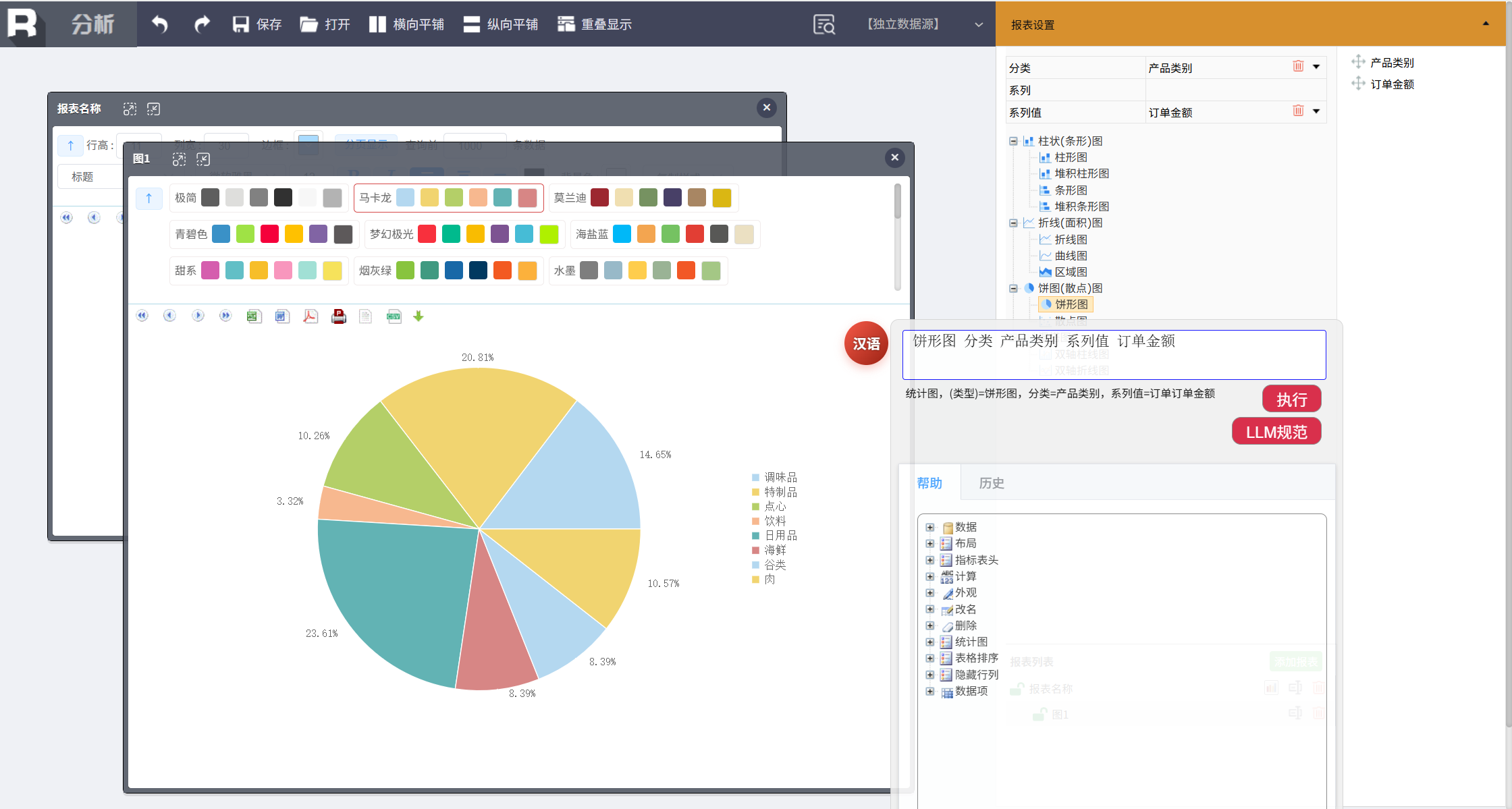The height and width of the screenshot is (809, 1512).
Task: Open the 独立数据源 data source dropdown
Action: [x=978, y=24]
